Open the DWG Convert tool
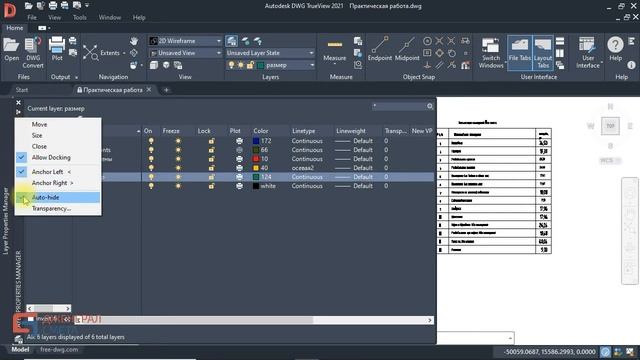640x360 pixels. coord(33,53)
